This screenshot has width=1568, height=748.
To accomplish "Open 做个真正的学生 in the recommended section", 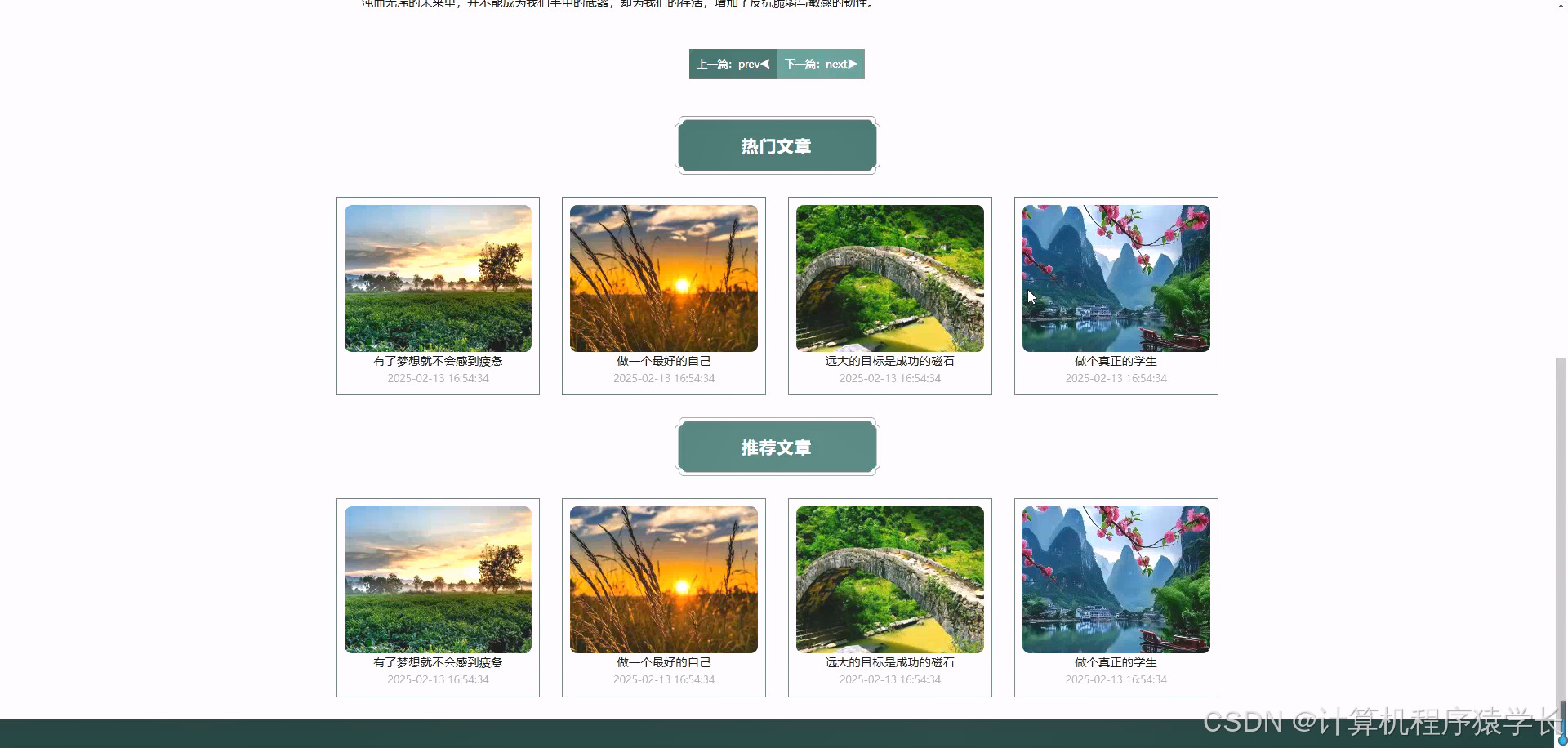I will point(1116,662).
